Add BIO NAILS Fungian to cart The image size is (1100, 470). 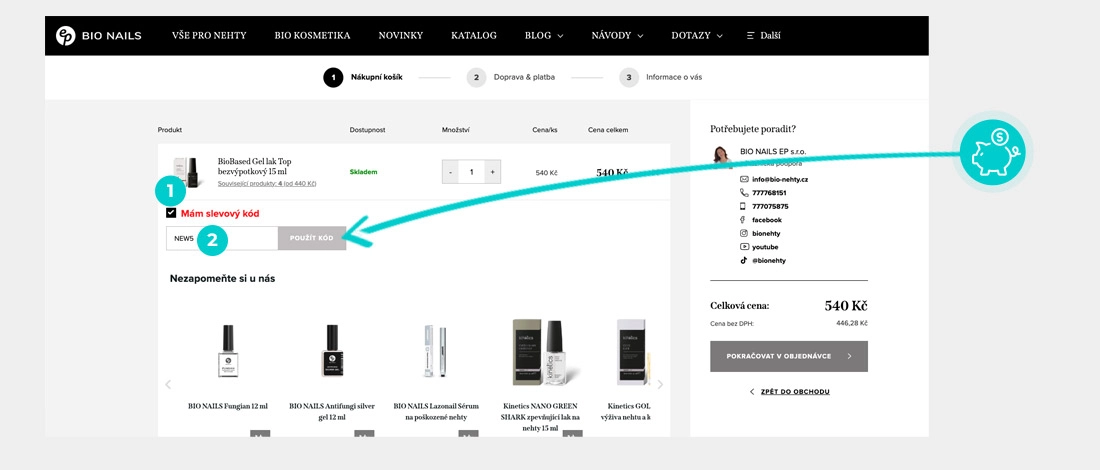point(260,434)
